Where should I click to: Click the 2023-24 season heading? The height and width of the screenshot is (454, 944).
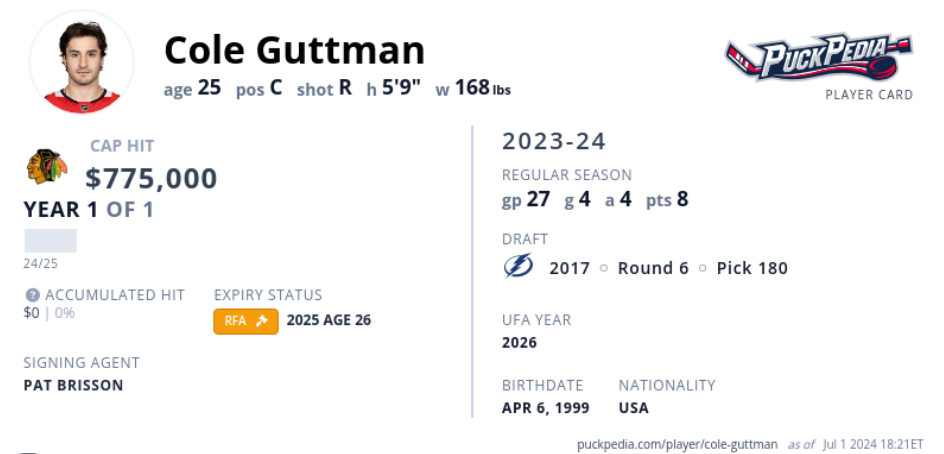[554, 141]
